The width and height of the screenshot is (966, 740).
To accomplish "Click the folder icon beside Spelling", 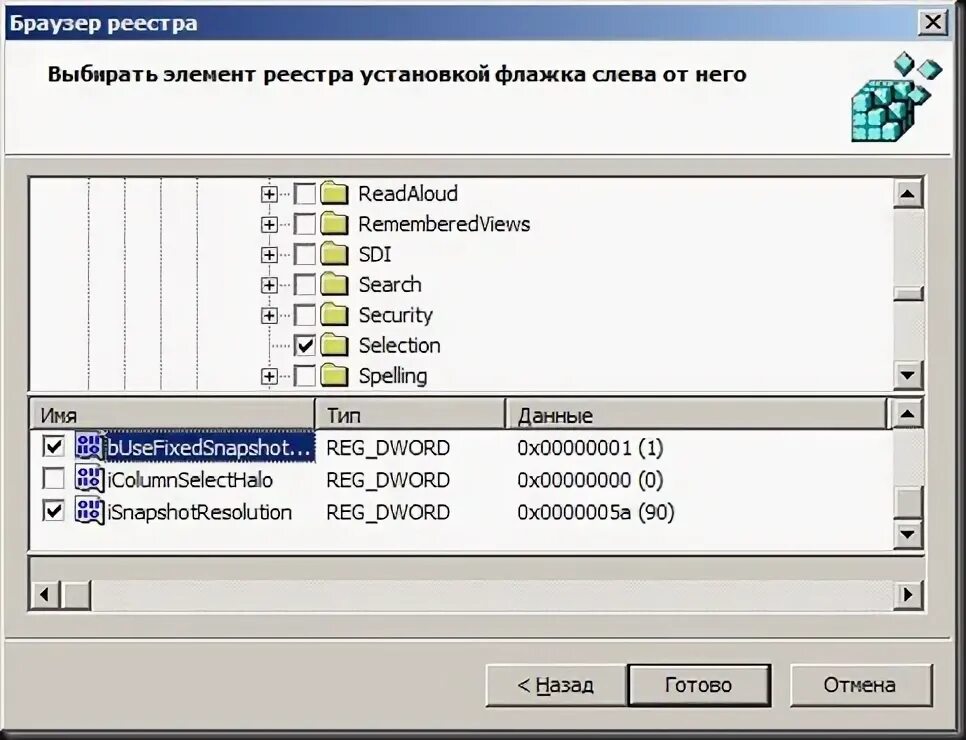I will coord(334,376).
